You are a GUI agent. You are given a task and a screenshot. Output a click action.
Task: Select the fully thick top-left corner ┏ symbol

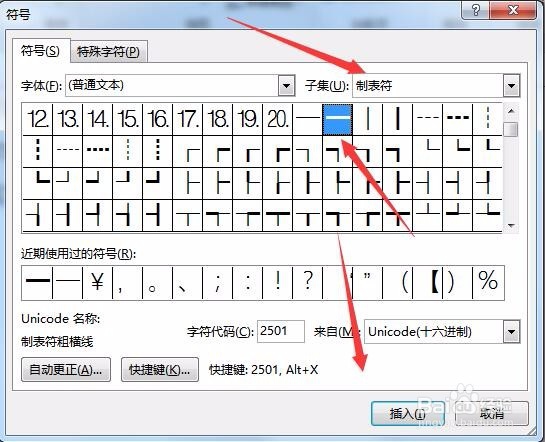click(278, 151)
